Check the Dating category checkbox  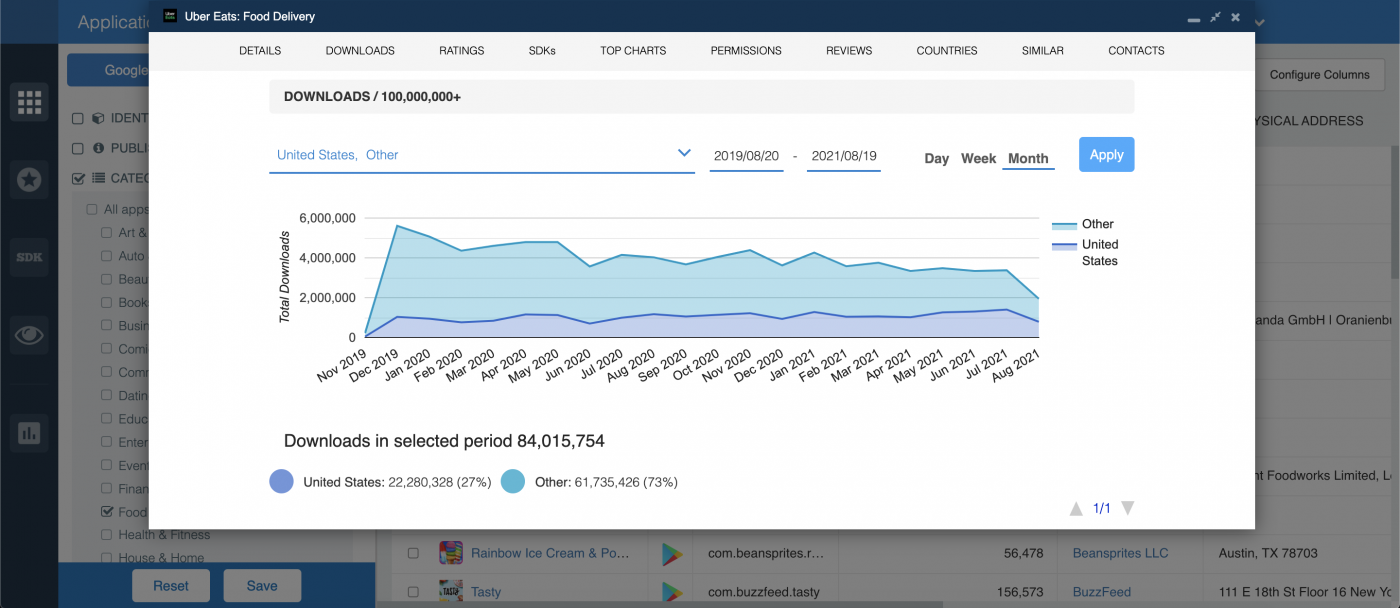(x=107, y=395)
